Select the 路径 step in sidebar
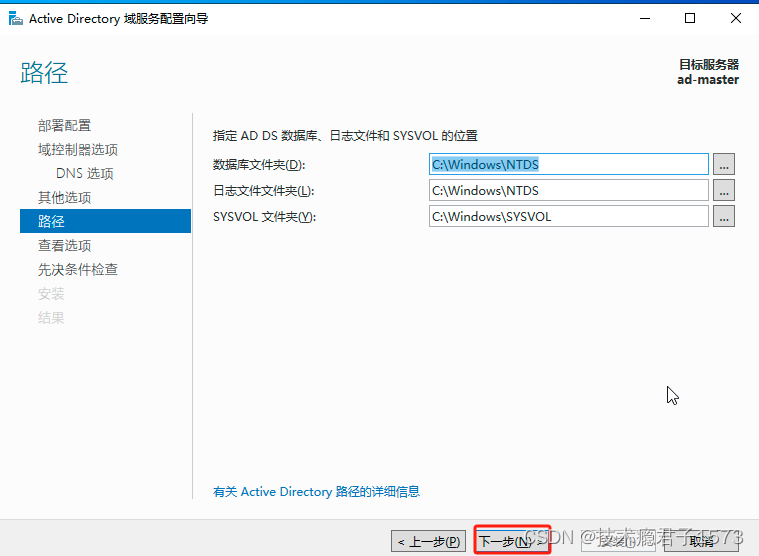Screen dimensions: 759x556 [x=106, y=221]
